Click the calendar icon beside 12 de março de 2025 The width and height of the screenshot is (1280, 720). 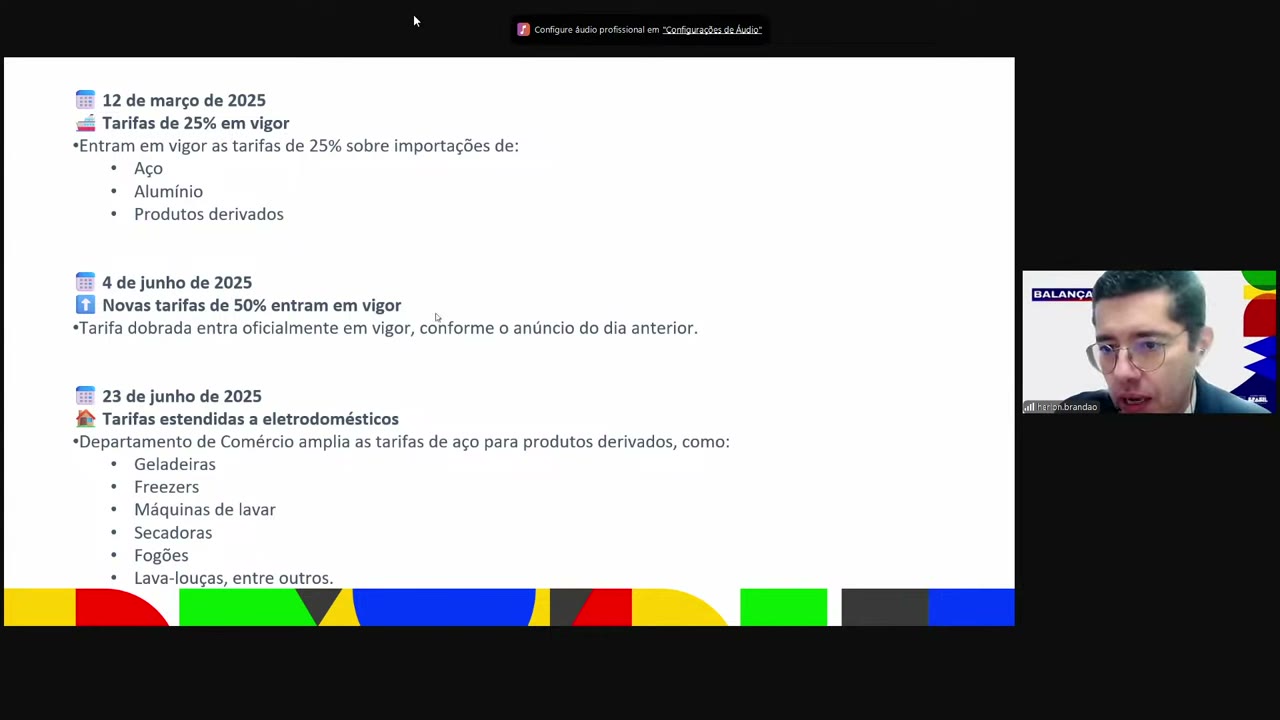point(85,100)
